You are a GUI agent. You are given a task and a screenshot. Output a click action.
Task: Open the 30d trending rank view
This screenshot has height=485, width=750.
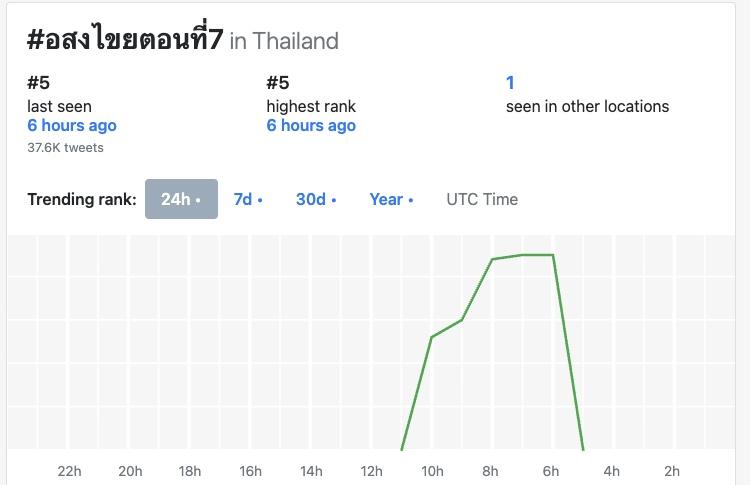pyautogui.click(x=315, y=199)
